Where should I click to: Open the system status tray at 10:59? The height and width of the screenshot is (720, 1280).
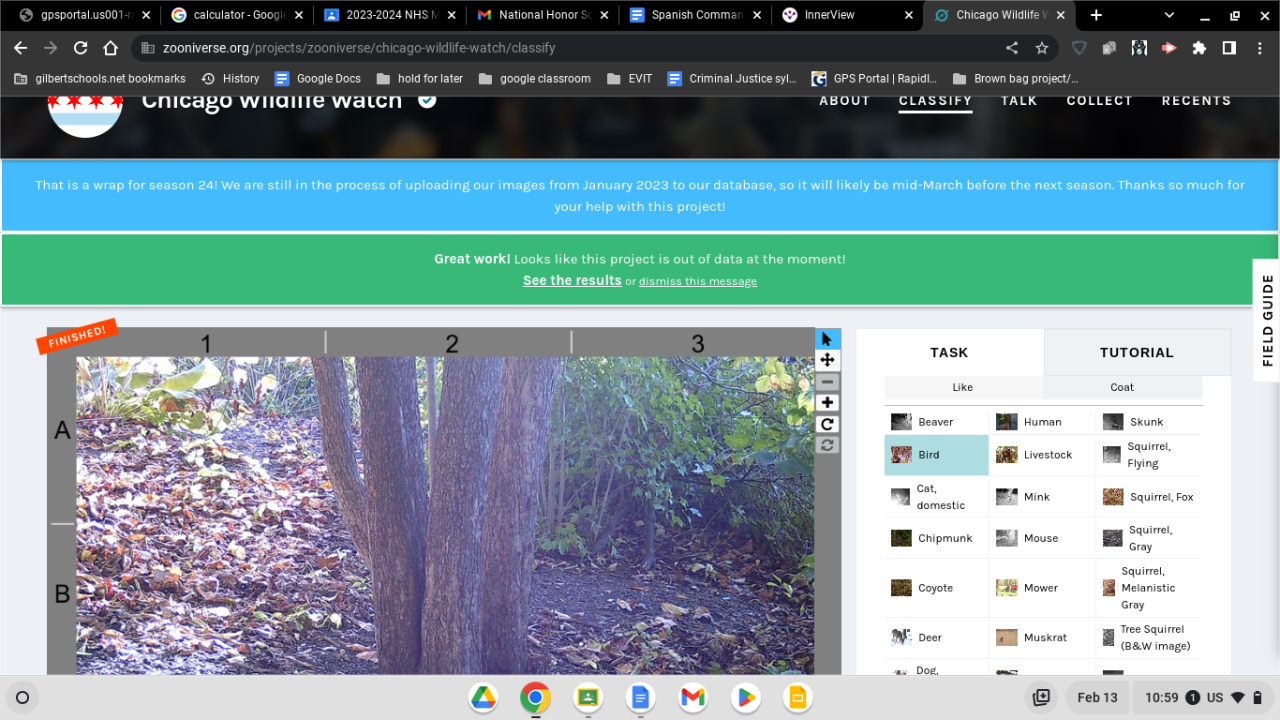coord(1204,697)
